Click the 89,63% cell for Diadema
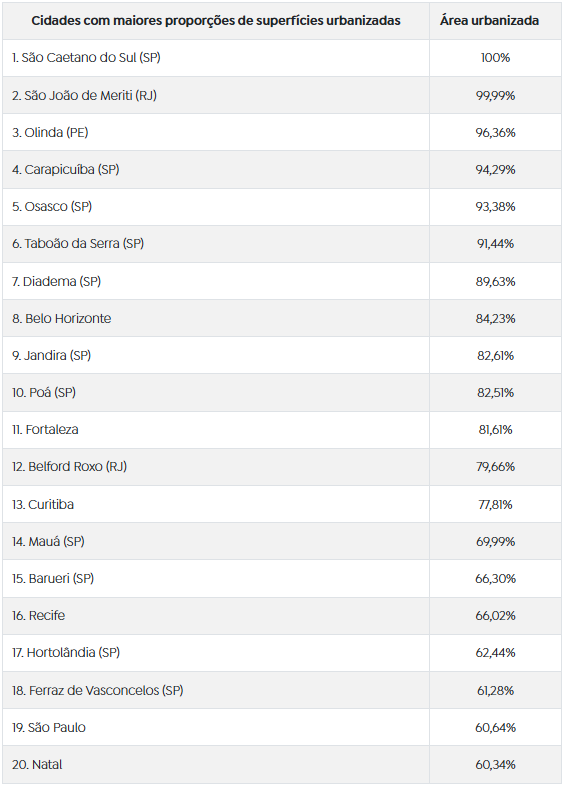Image resolution: width=565 pixels, height=786 pixels. pyautogui.click(x=495, y=281)
